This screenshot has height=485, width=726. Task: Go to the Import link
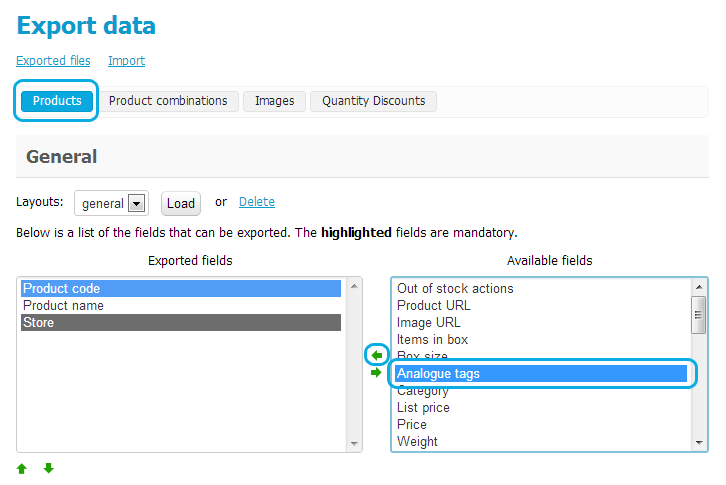tap(126, 61)
